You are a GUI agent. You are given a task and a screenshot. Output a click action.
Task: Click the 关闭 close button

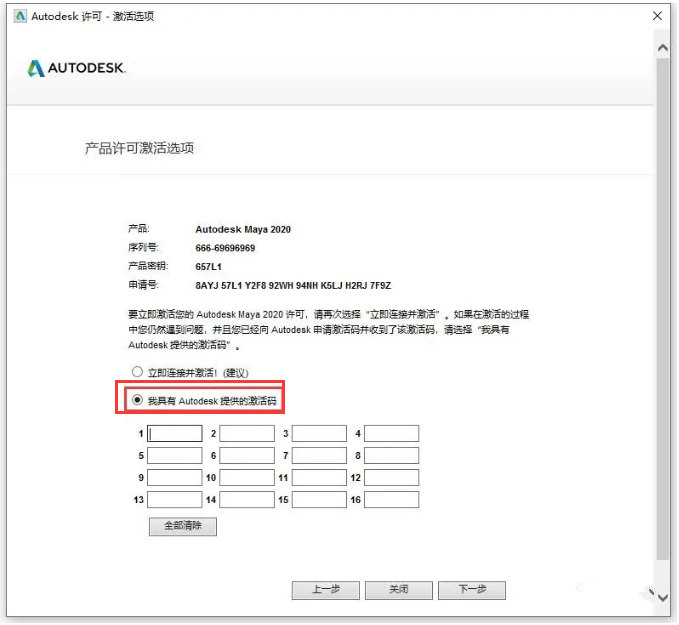[x=399, y=590]
